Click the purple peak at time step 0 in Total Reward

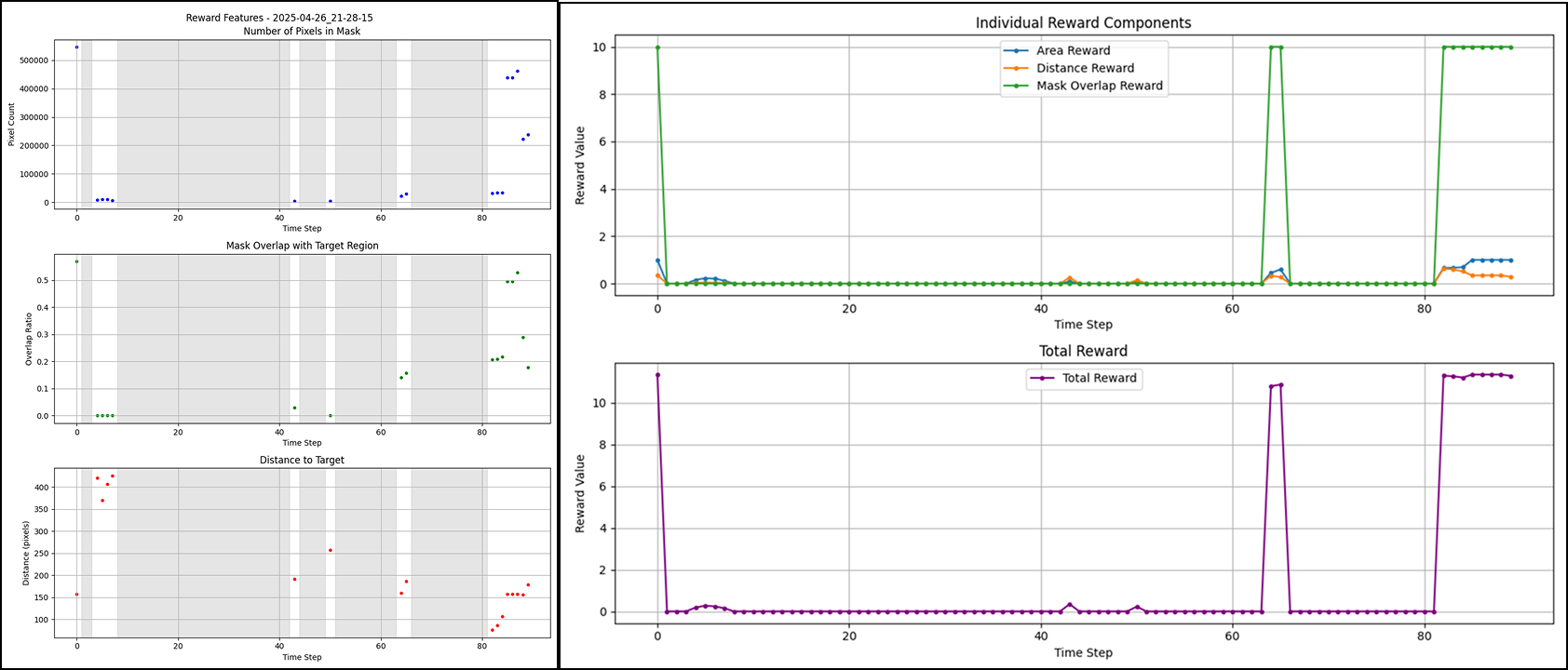[657, 375]
